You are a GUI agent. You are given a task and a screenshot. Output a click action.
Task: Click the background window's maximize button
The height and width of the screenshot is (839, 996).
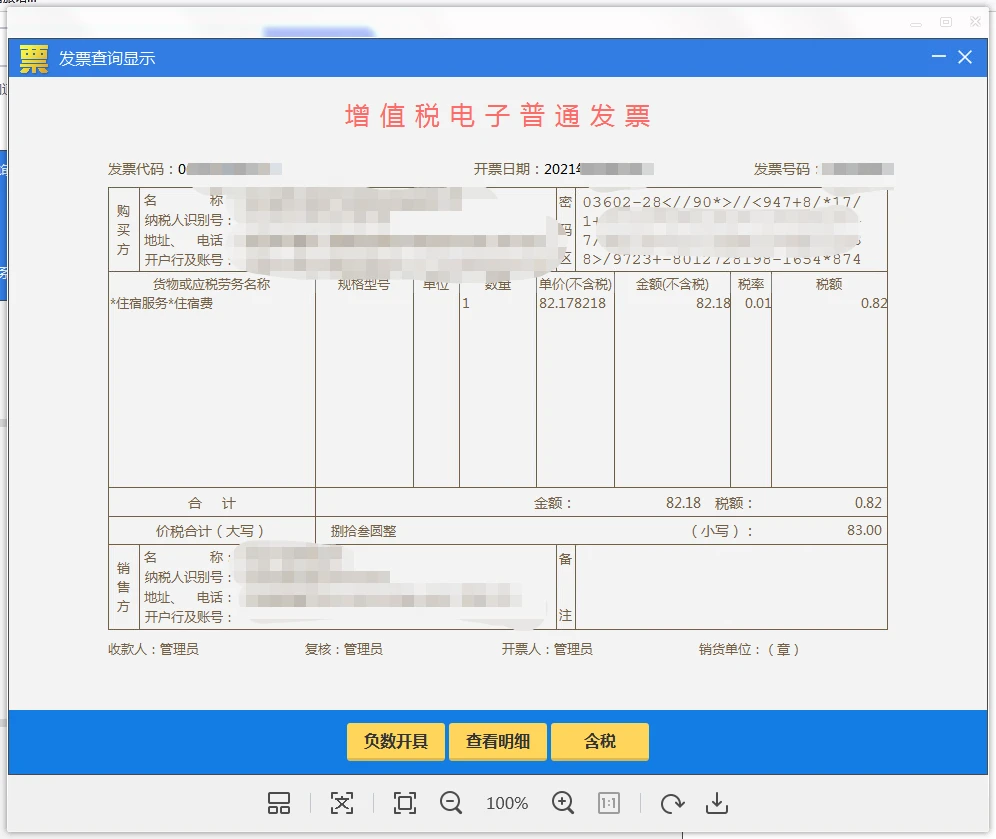[946, 22]
